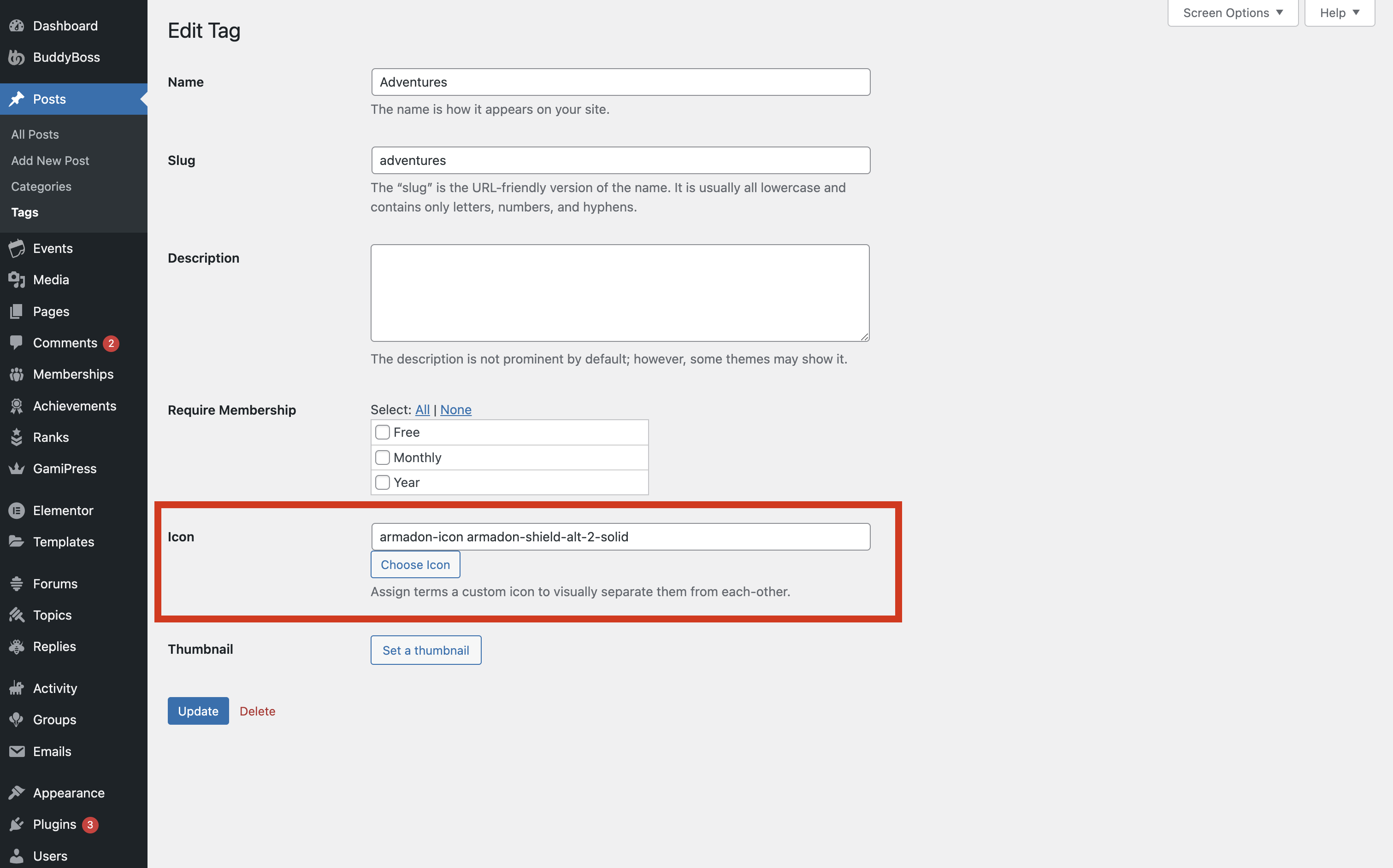Click the Elementor logo icon
Viewport: 1393px width, 868px height.
pyautogui.click(x=17, y=510)
